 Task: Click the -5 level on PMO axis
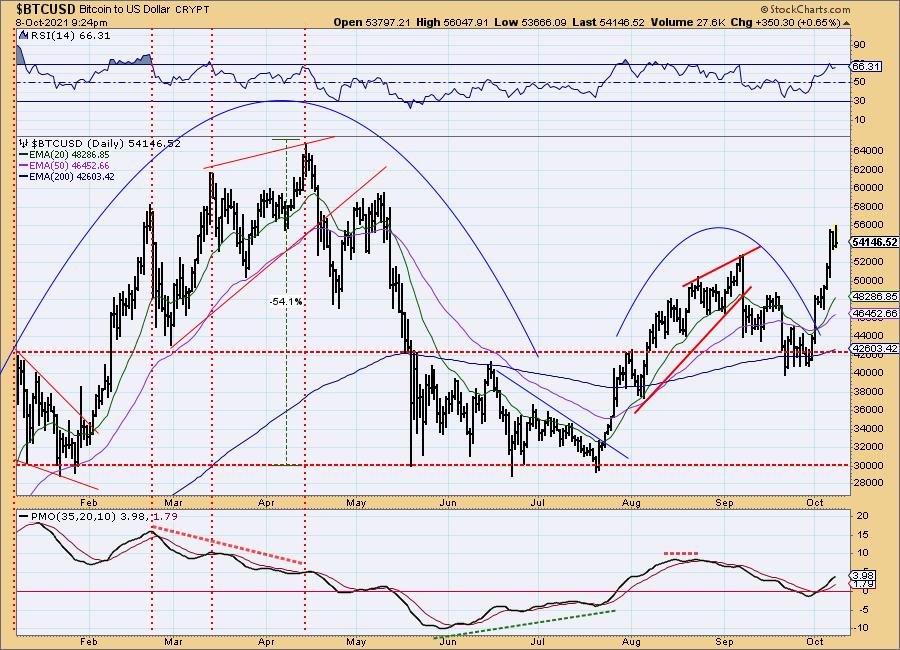pos(863,610)
